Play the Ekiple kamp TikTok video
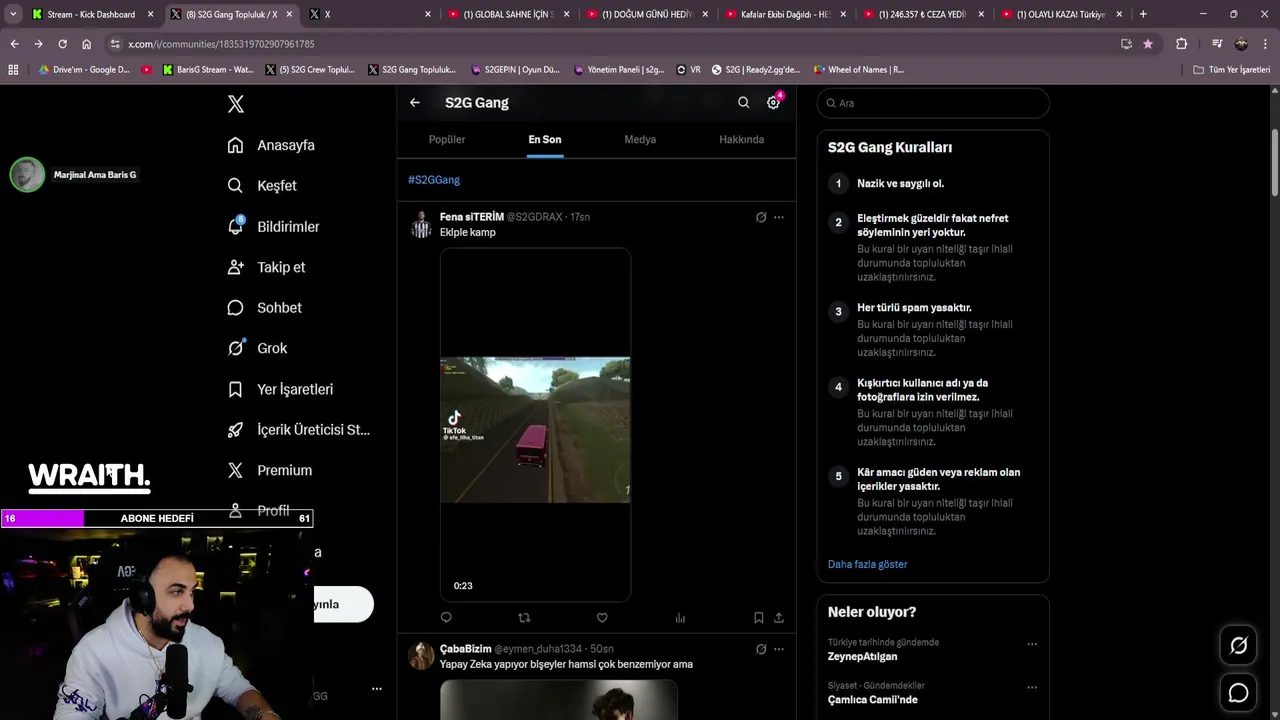This screenshot has height=720, width=1280. (535, 425)
